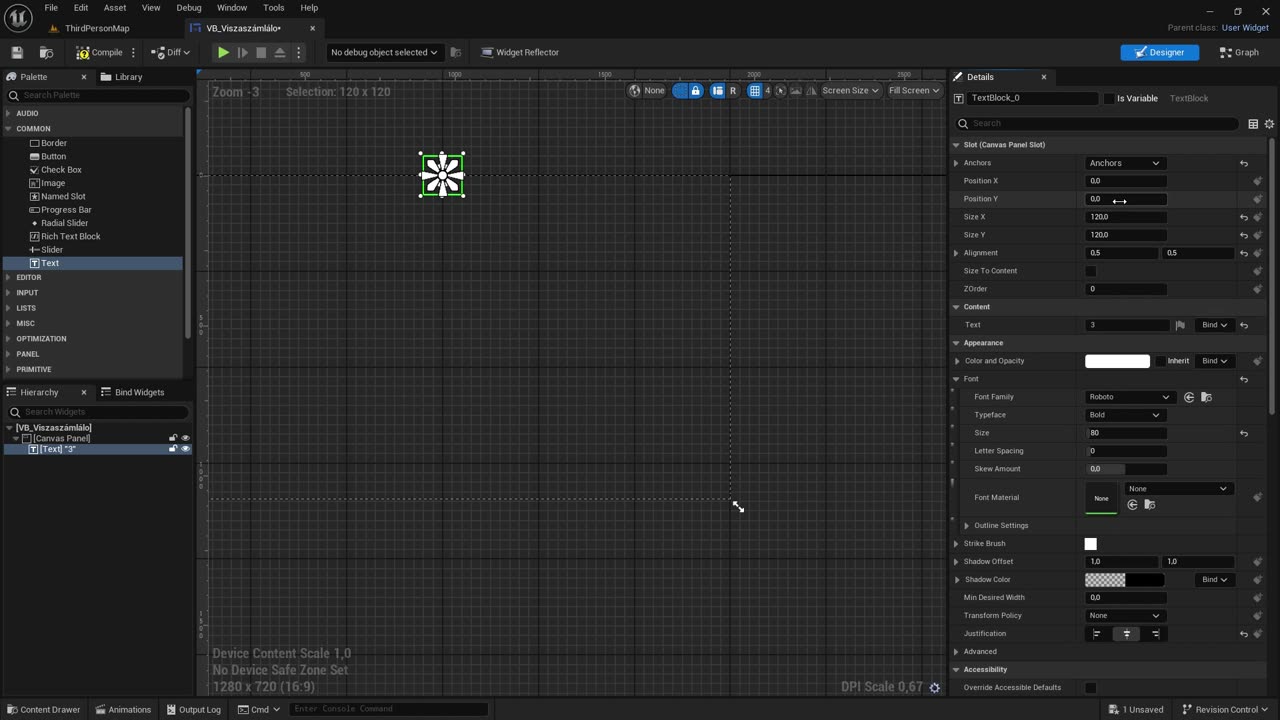
Task: Switch to Graph mode
Action: [x=1239, y=52]
